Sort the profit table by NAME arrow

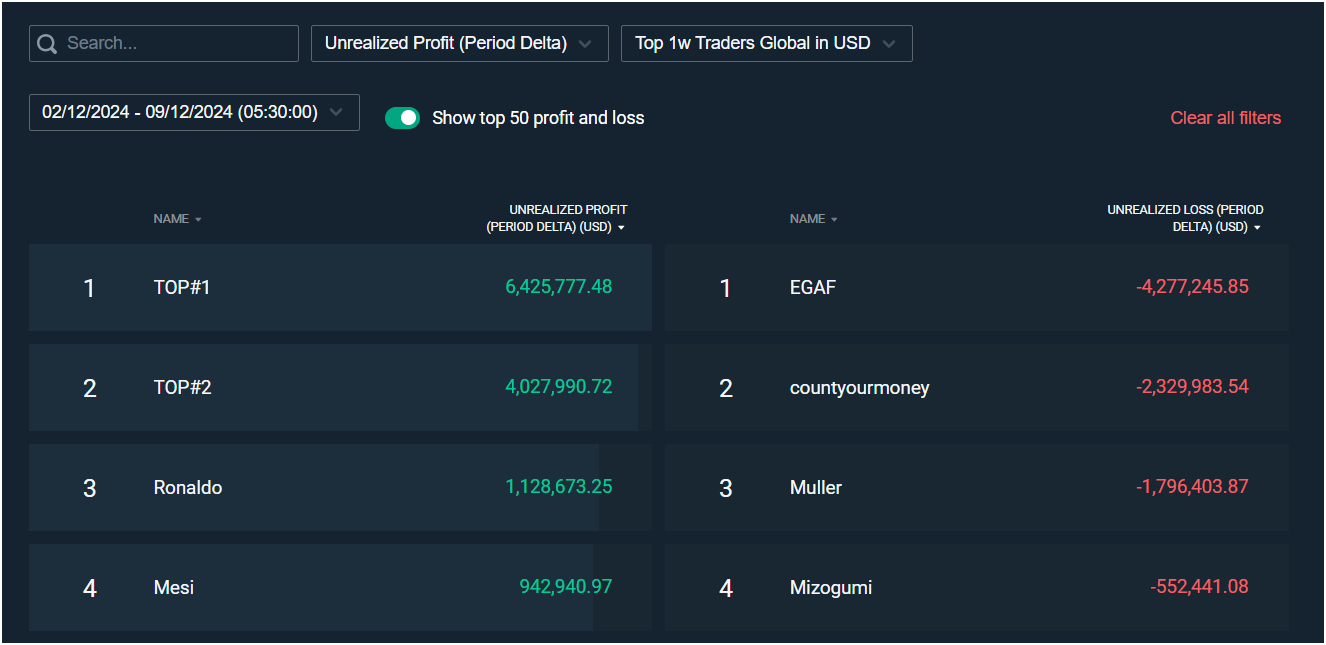(197, 218)
